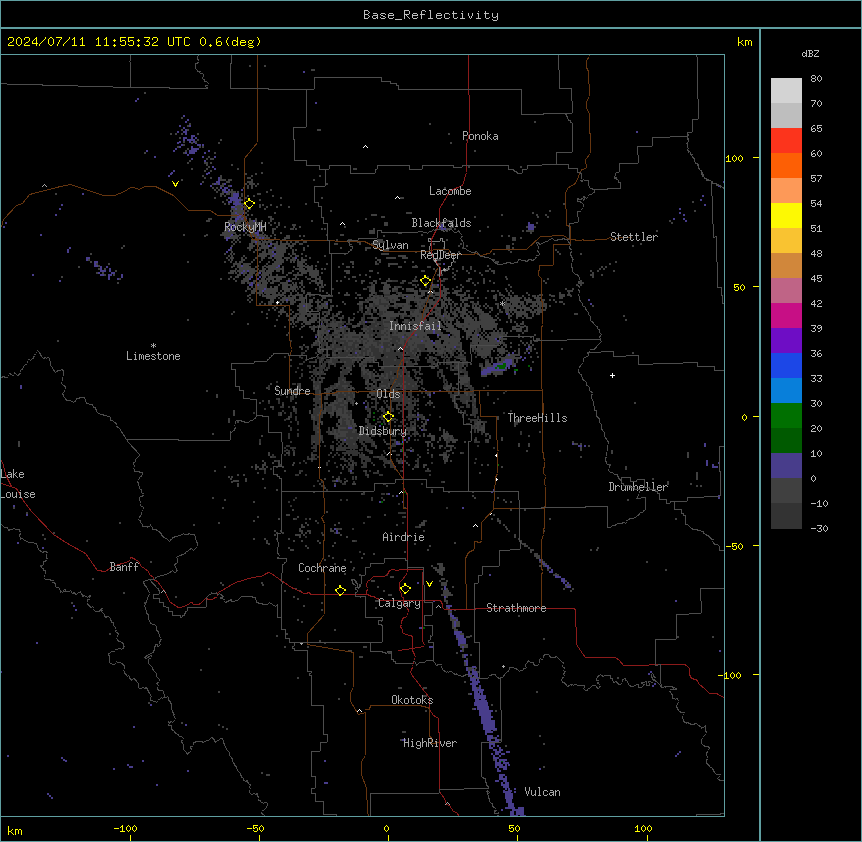Click the Blackfalds city label

tap(441, 223)
